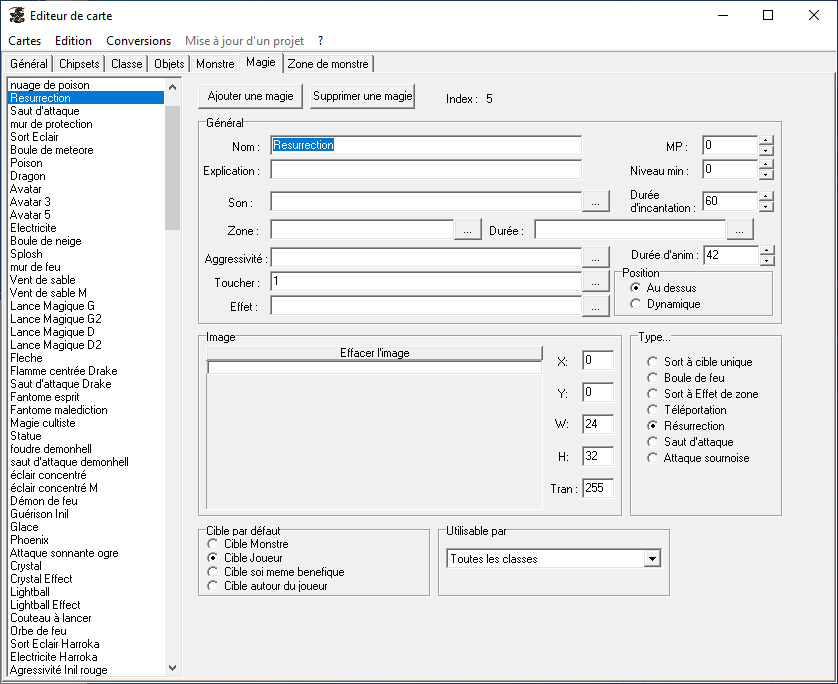Select the Dynamique position option
Image resolution: width=838 pixels, height=684 pixels.
tap(636, 304)
